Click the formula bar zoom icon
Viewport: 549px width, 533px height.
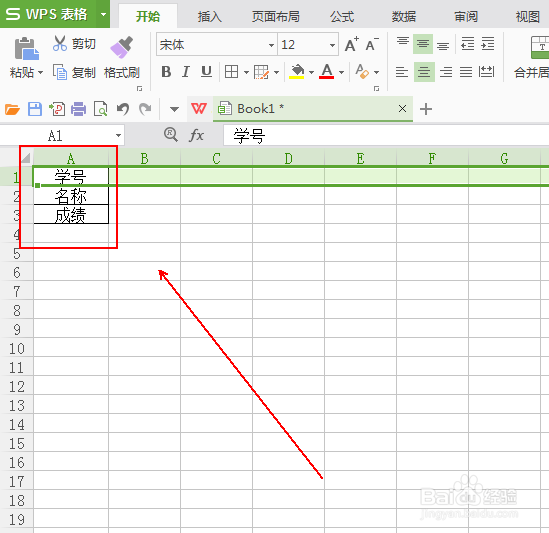coord(171,134)
